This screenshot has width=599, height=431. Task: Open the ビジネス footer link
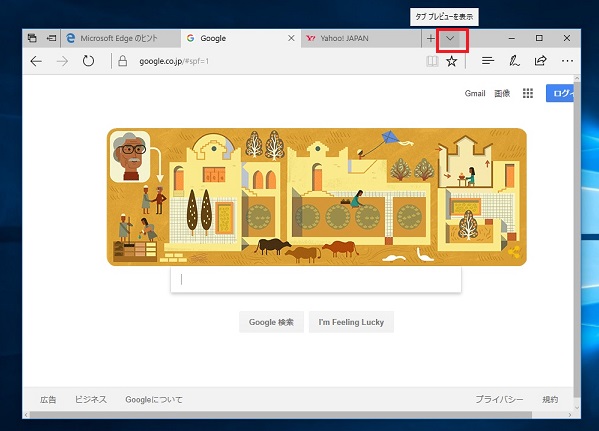tap(91, 400)
